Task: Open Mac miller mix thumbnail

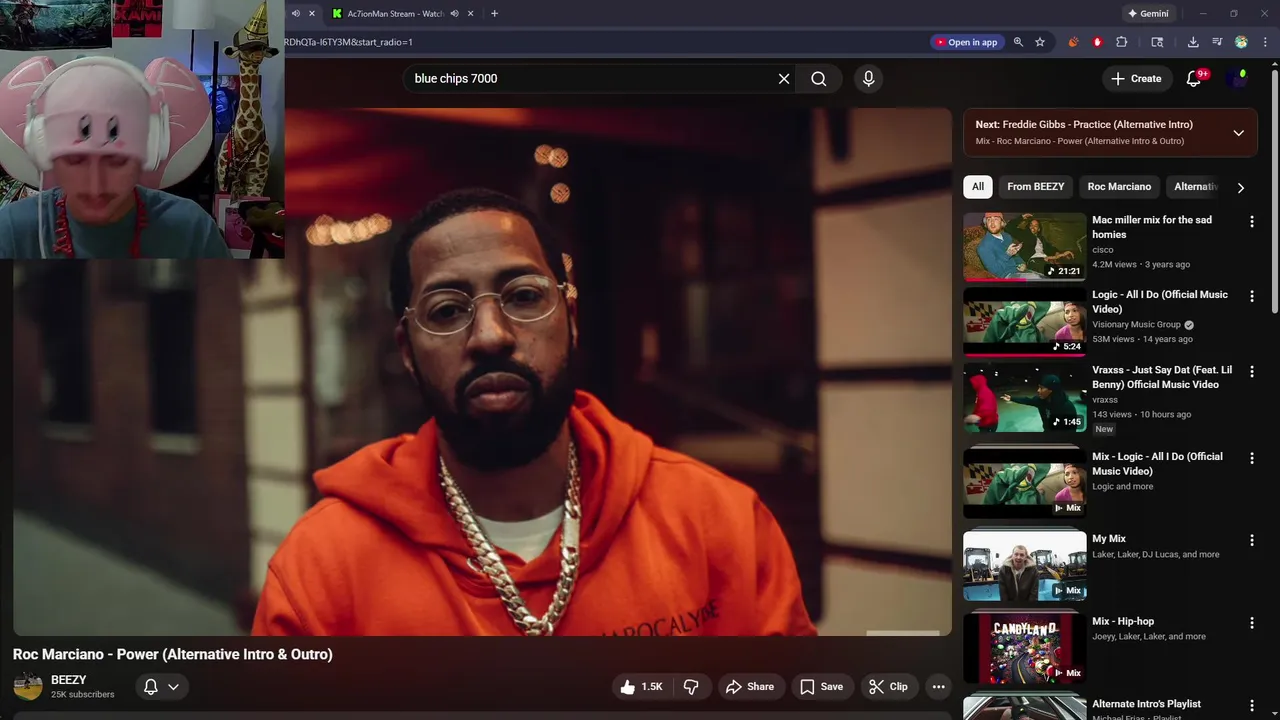Action: [1024, 247]
